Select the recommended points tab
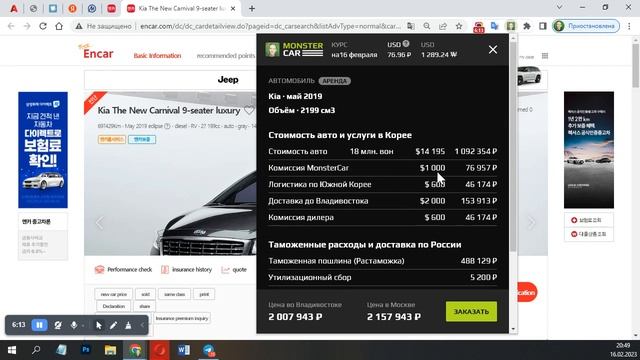640x360 pixels. (x=226, y=56)
